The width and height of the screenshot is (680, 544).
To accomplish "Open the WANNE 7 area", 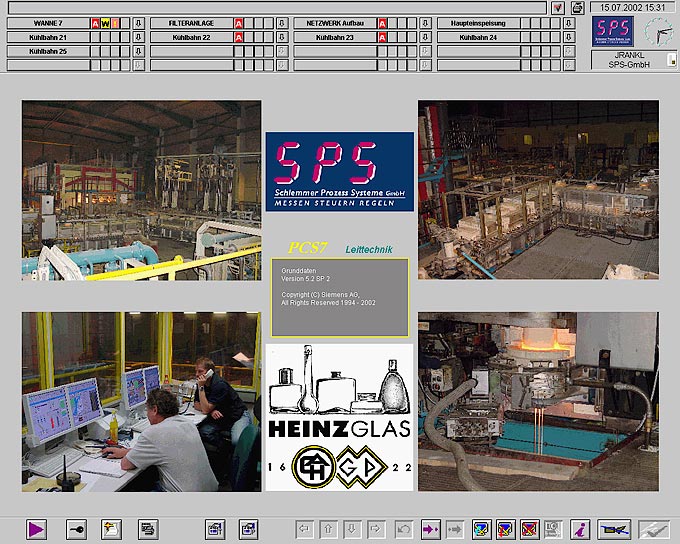I will click(x=49, y=23).
